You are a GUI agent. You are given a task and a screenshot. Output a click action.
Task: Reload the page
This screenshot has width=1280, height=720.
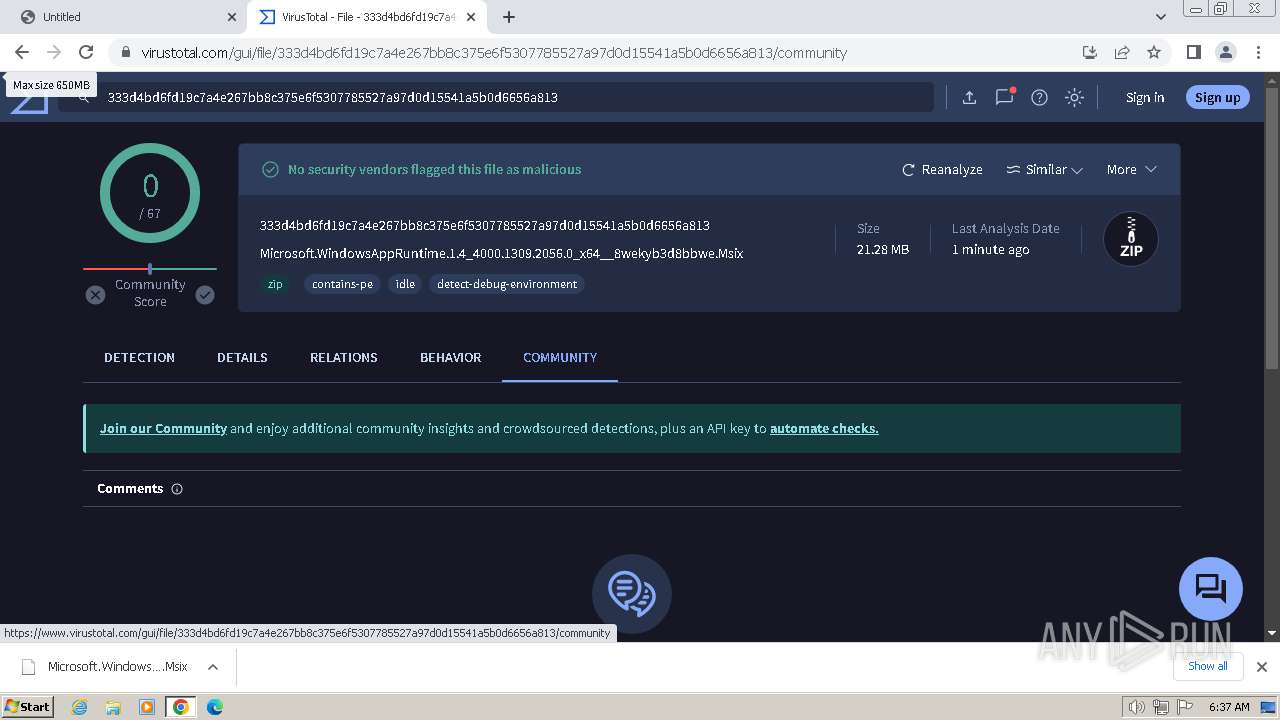[86, 52]
